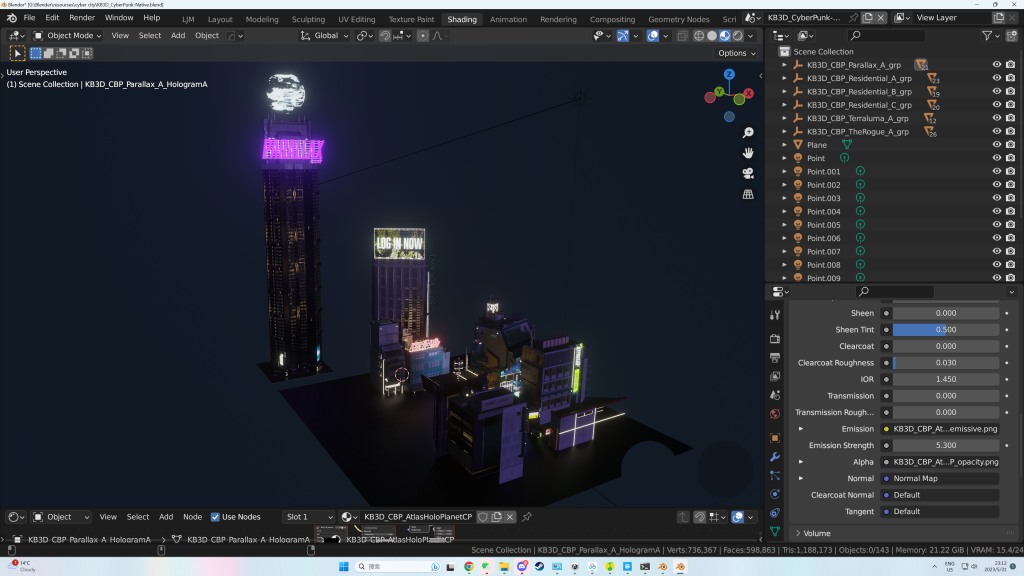Viewport: 1024px width, 576px height.
Task: Click the outliner filter funnel icon
Action: [x=987, y=35]
